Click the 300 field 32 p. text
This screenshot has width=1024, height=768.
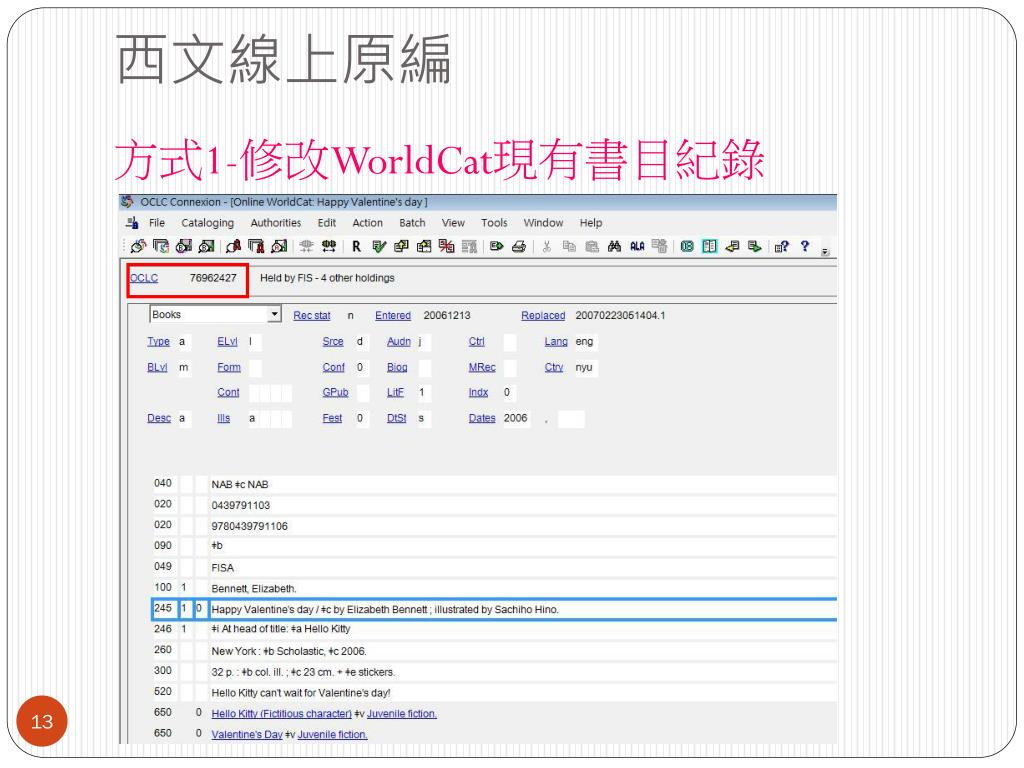coord(303,672)
